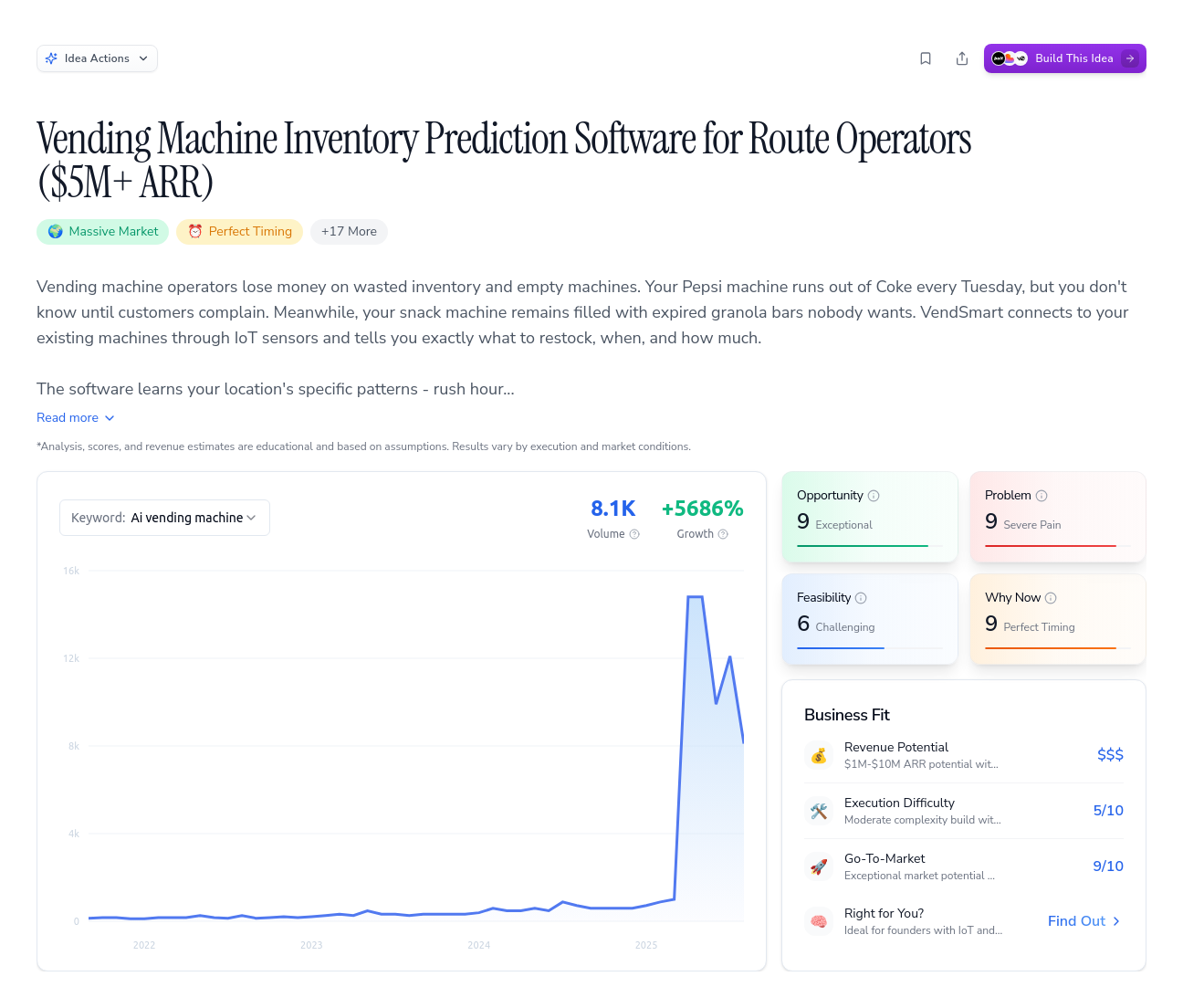This screenshot has width=1183, height=1008.
Task: Select the Massive Market tag
Action: (103, 232)
